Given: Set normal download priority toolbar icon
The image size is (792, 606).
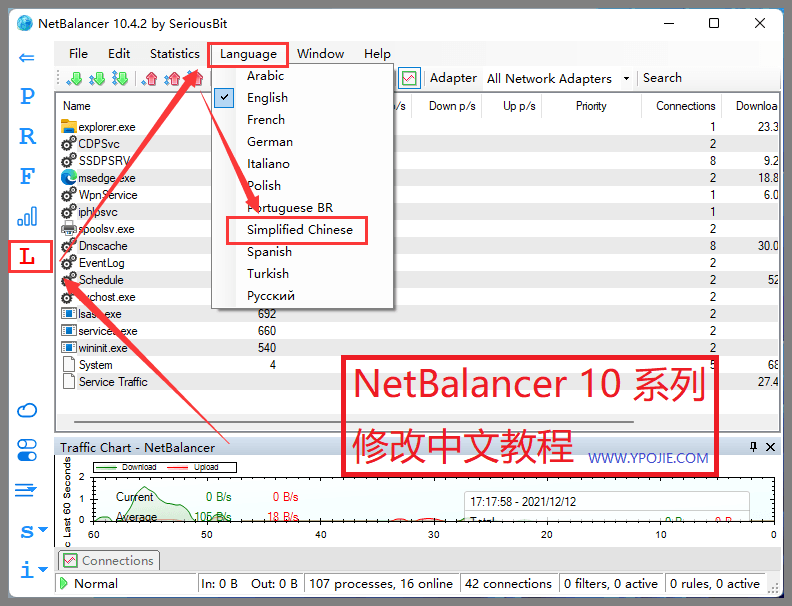Looking at the screenshot, I should click(97, 78).
